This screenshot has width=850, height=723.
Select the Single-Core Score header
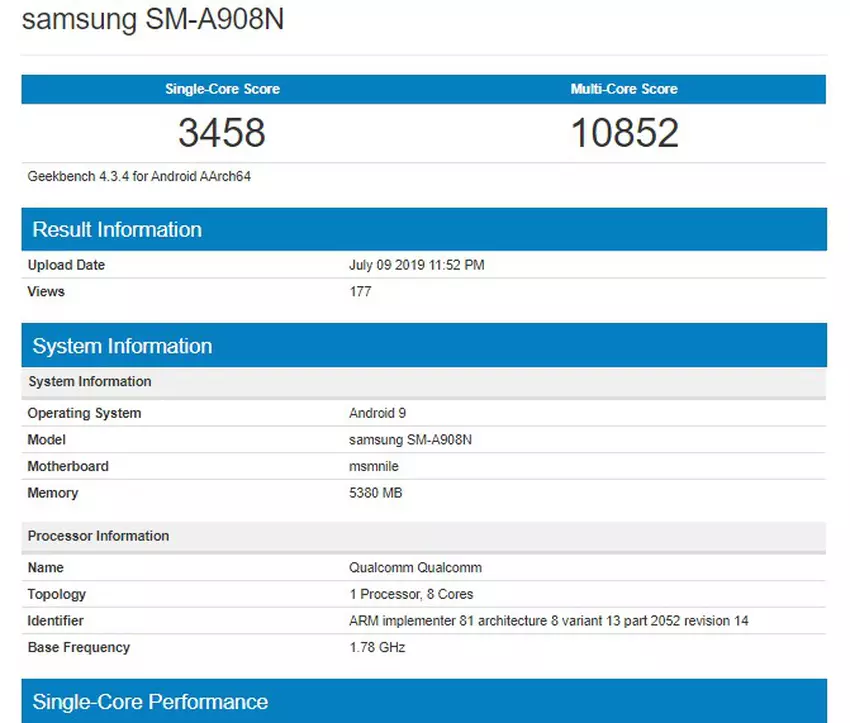(222, 89)
